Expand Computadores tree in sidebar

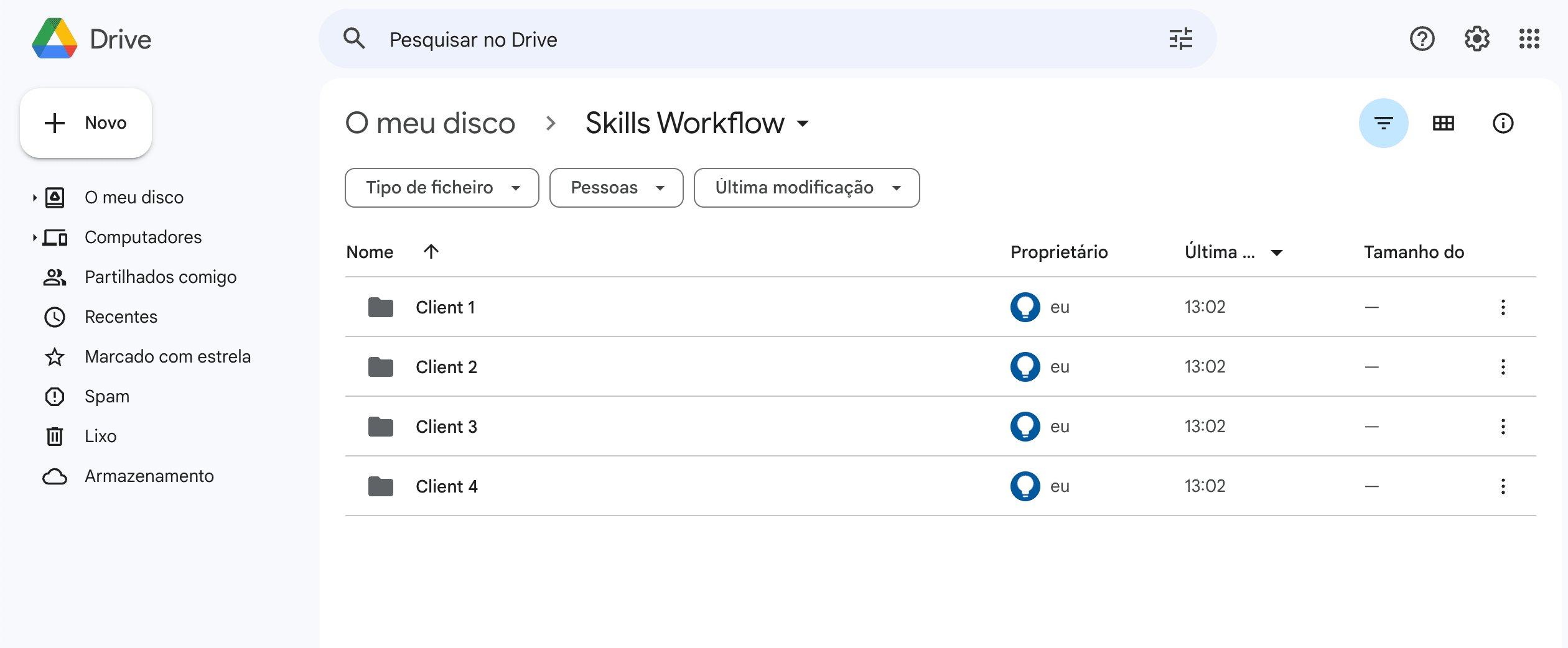coord(34,238)
